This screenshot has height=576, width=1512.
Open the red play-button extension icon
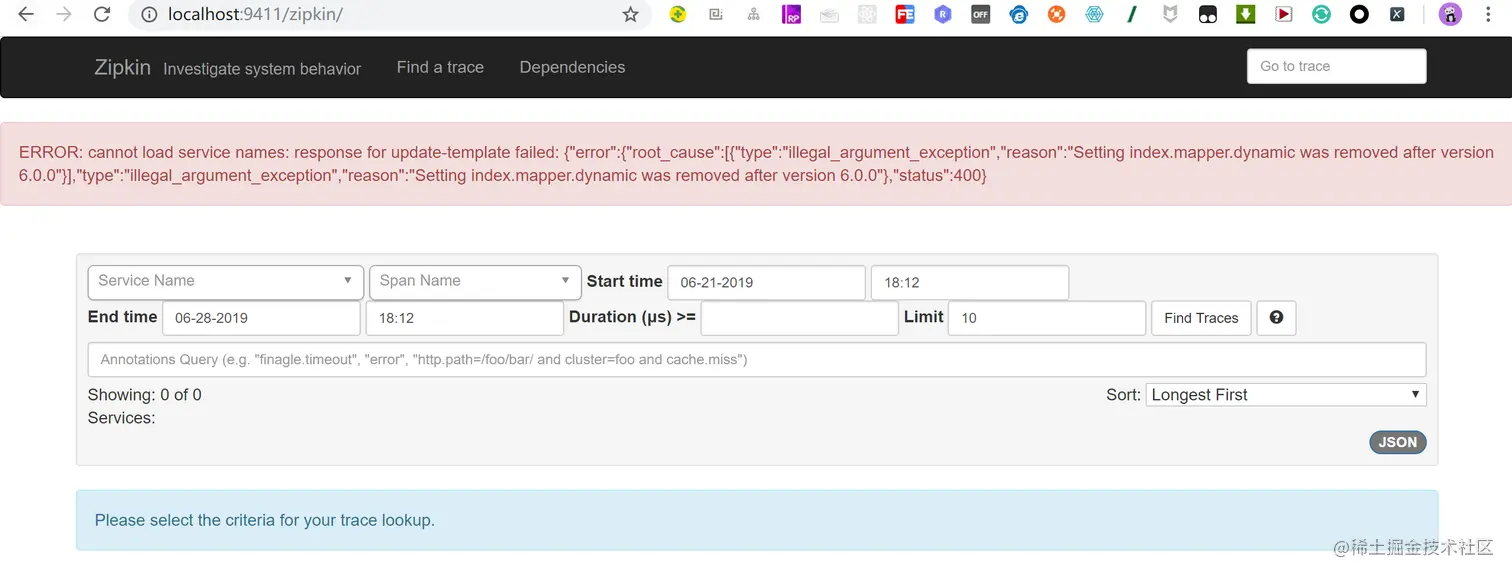click(x=1284, y=15)
